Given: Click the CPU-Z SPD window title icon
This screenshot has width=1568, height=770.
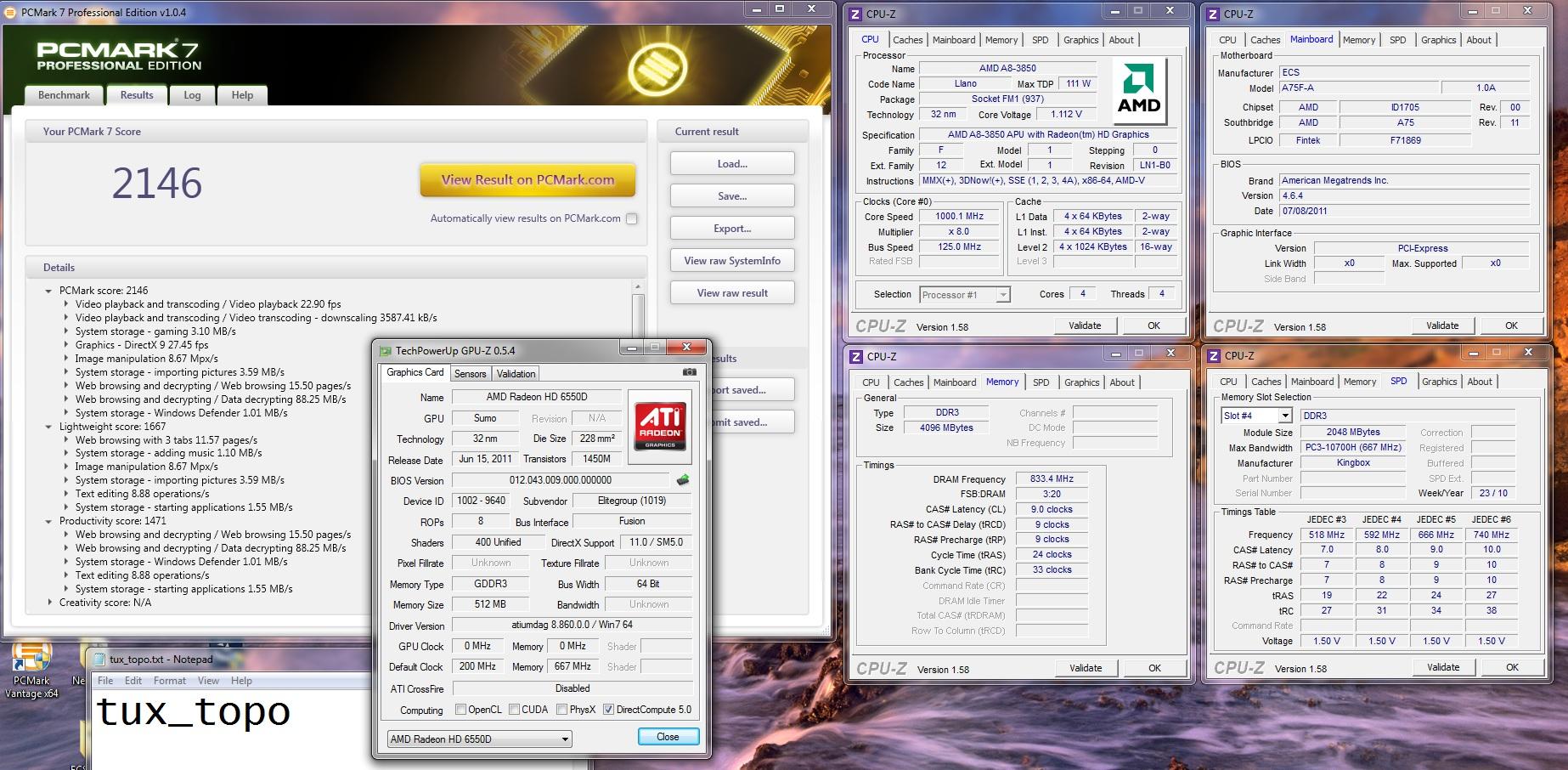Looking at the screenshot, I should [x=1214, y=355].
